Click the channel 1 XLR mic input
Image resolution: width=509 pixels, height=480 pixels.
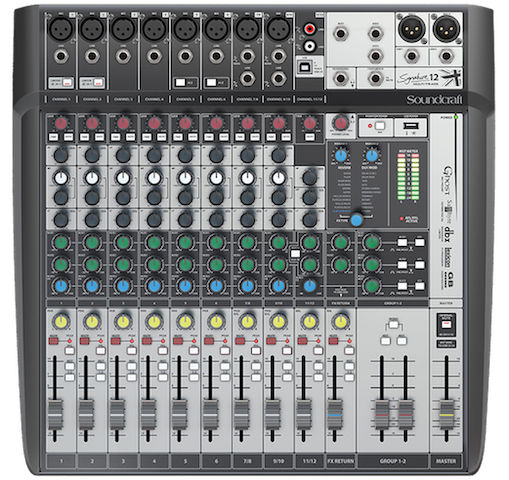(x=61, y=29)
